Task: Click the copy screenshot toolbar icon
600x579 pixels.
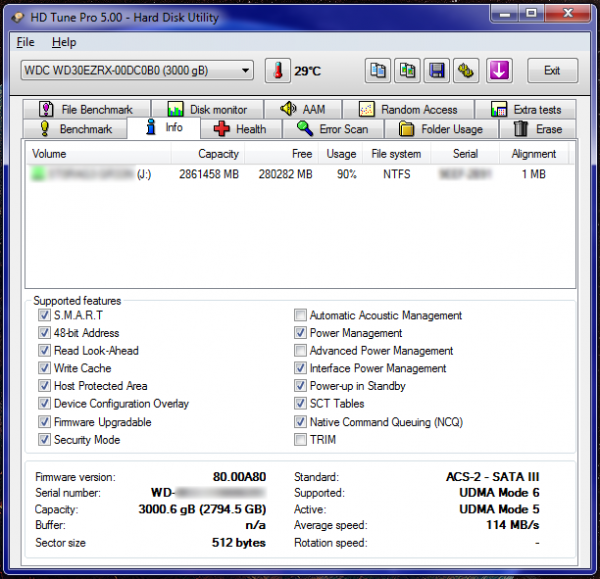Action: [x=407, y=71]
